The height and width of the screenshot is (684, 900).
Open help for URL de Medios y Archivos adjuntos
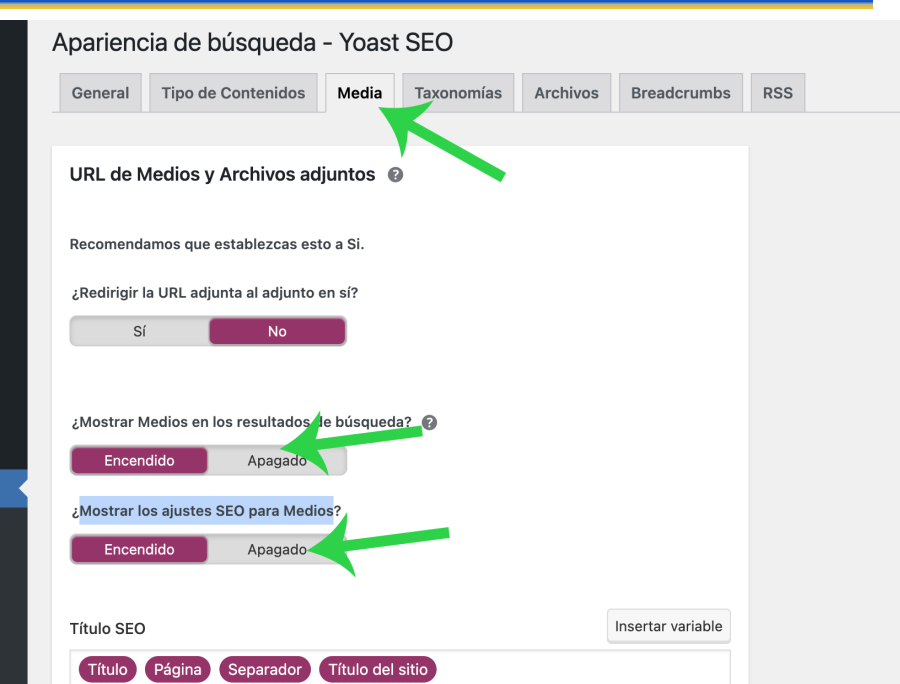395,175
